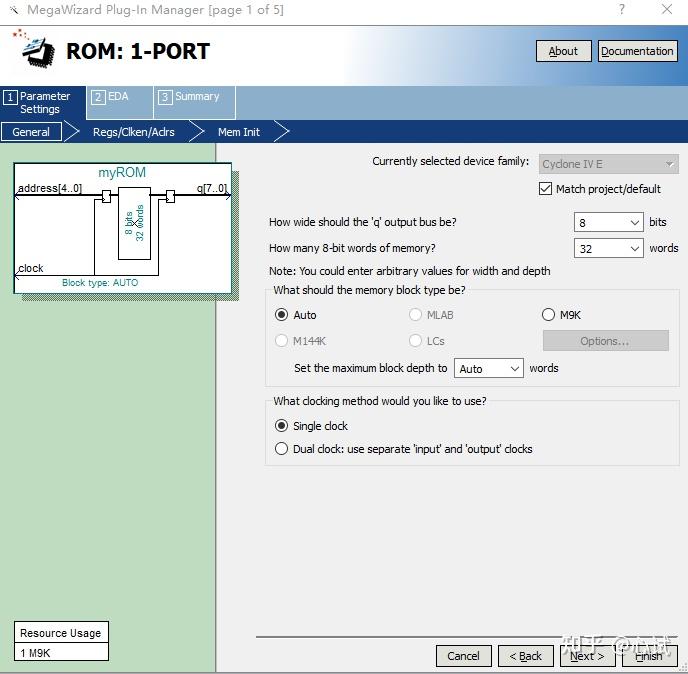Click the ROM chip wizard icon

coord(35,50)
